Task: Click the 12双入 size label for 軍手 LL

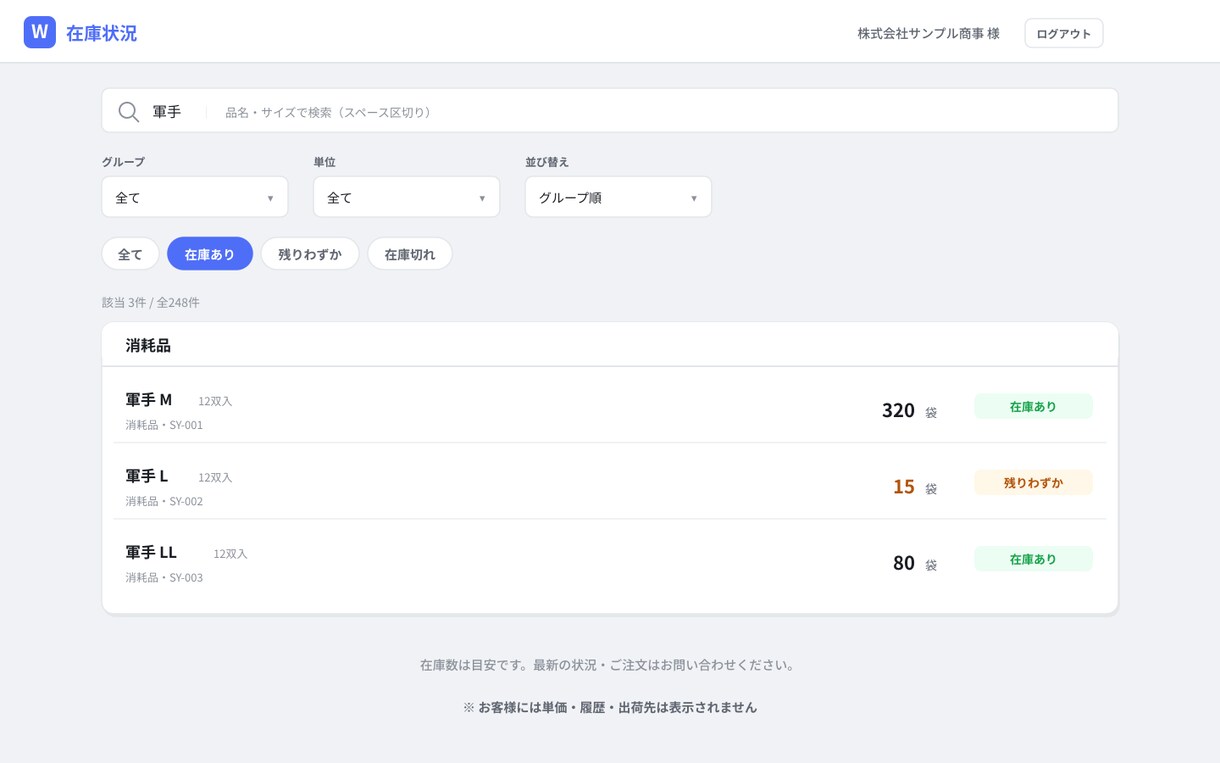Action: pos(230,554)
